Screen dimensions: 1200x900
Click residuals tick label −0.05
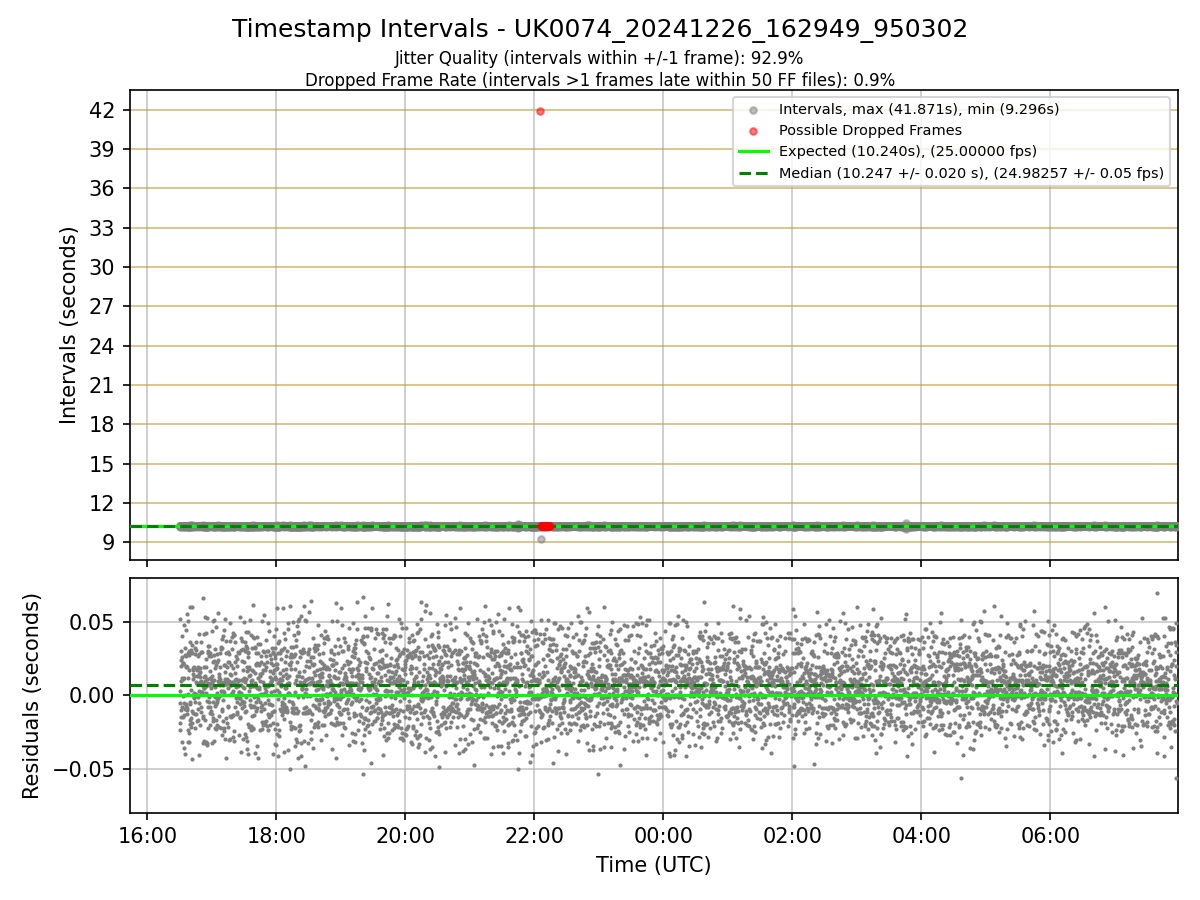pyautogui.click(x=85, y=769)
